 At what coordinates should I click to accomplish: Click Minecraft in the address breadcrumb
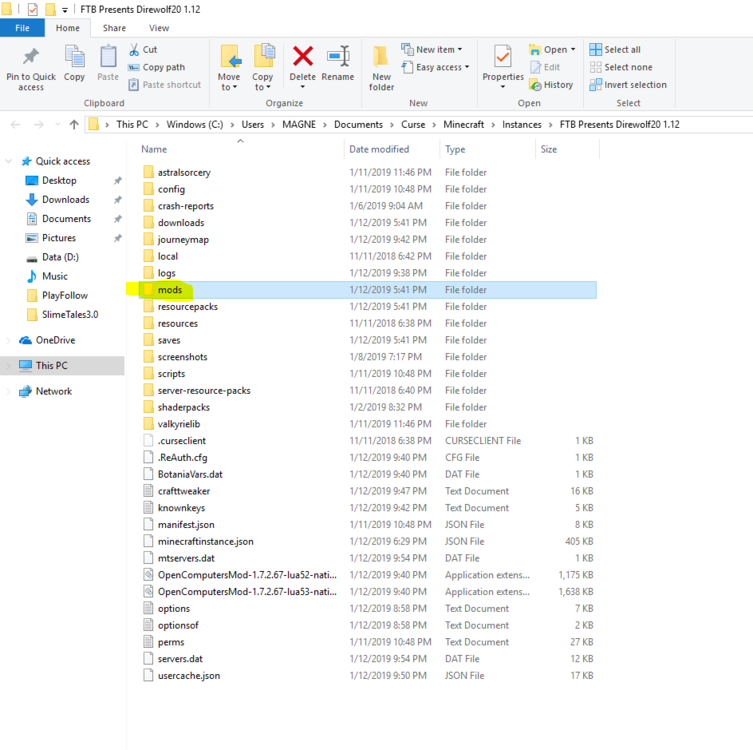(x=463, y=125)
